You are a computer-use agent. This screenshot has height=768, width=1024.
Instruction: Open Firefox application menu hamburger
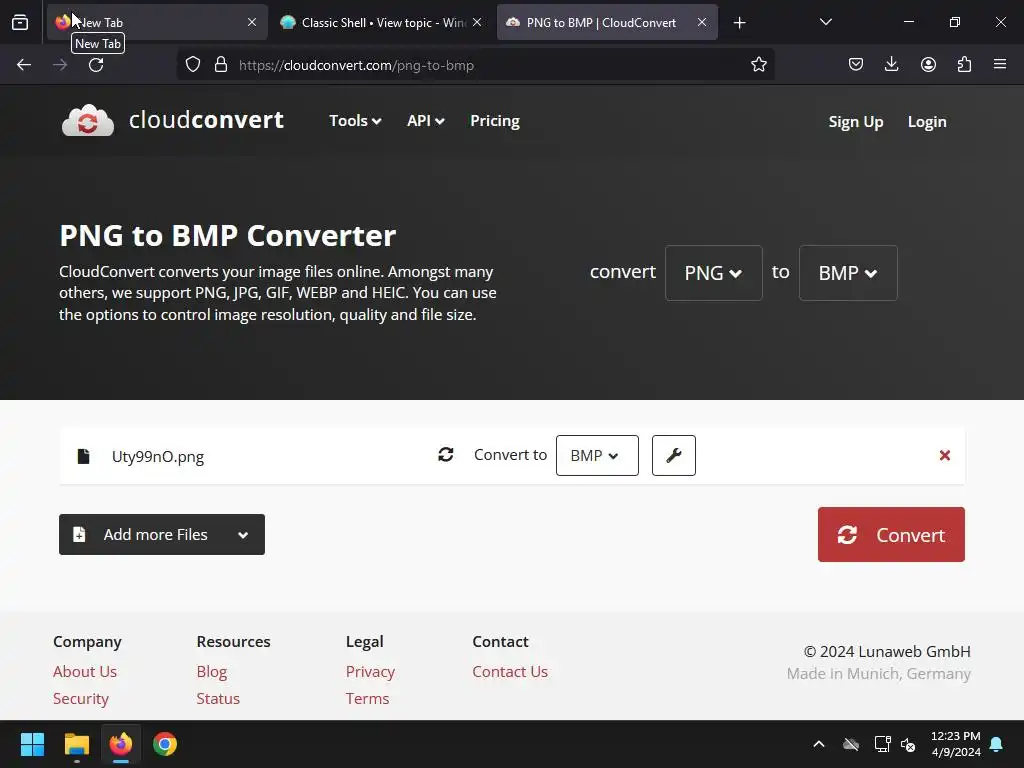tap(1000, 65)
